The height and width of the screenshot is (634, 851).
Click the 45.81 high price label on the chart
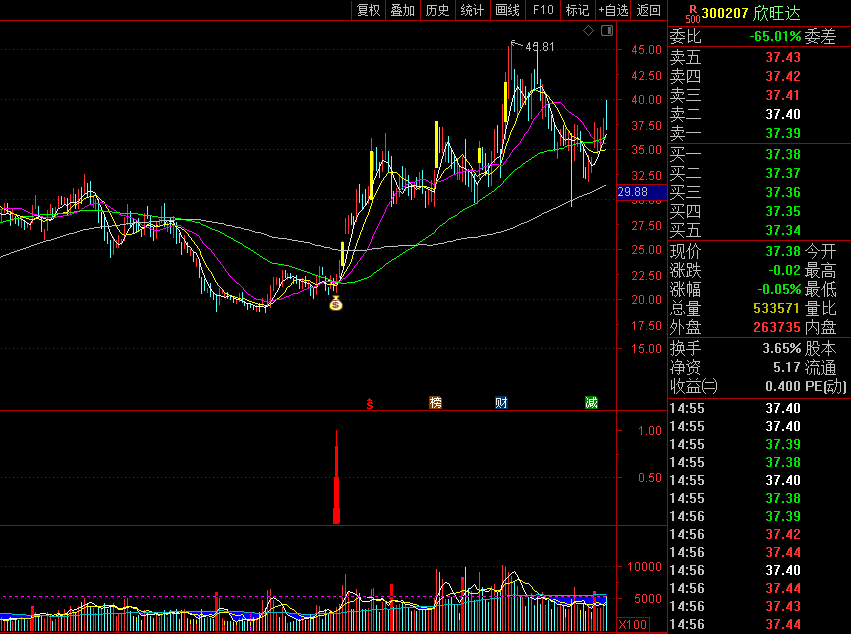[540, 47]
